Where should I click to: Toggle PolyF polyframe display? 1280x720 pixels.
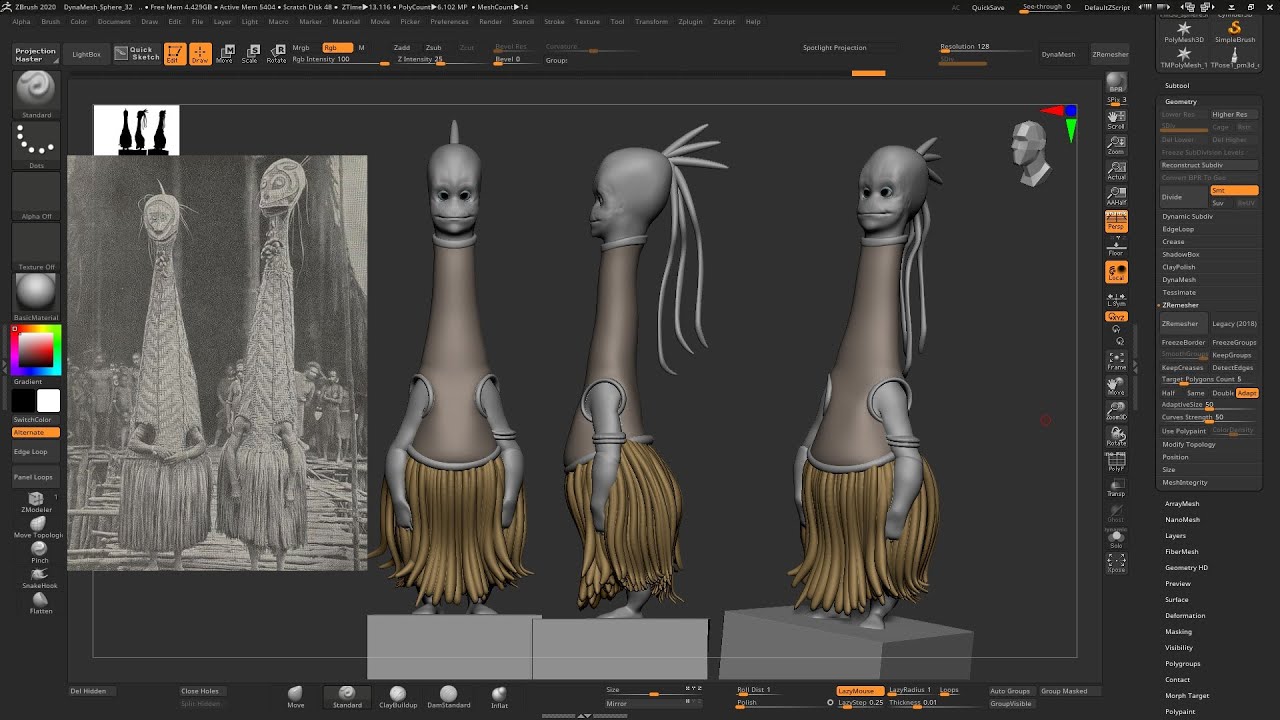click(x=1116, y=461)
